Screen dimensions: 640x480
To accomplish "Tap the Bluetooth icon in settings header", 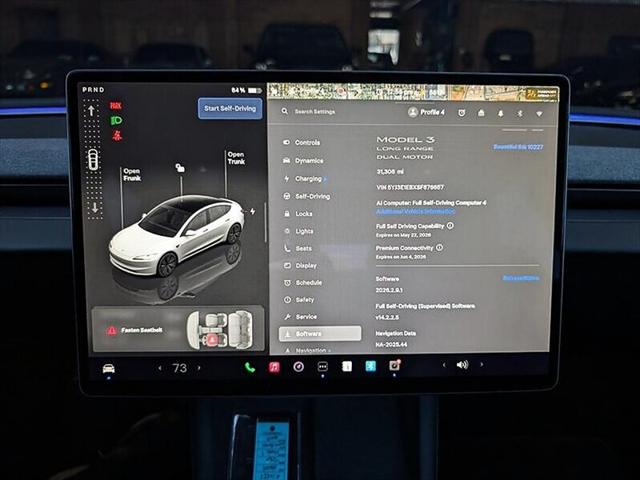I will coord(520,113).
